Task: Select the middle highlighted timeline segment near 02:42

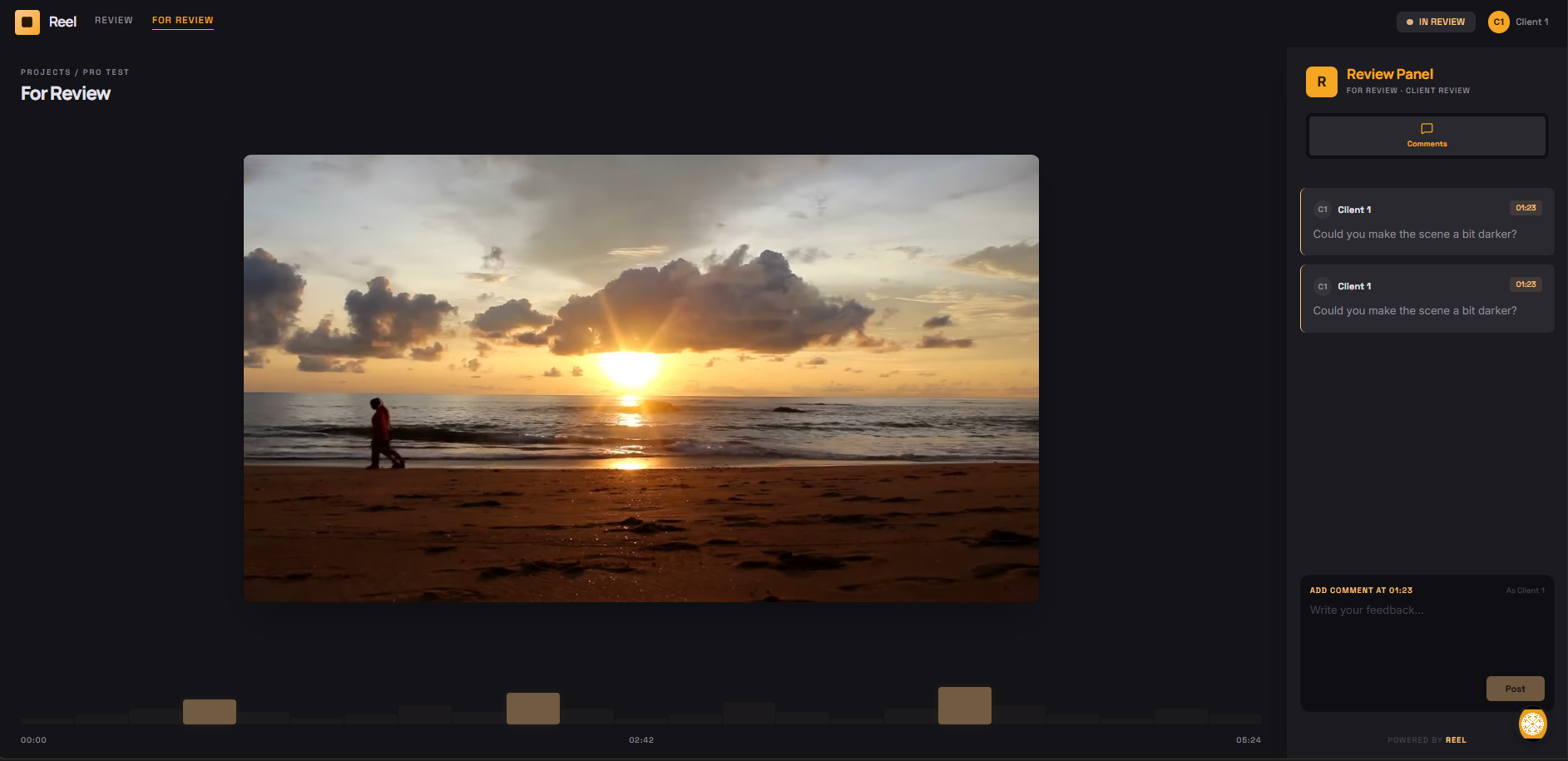Action: (532, 709)
